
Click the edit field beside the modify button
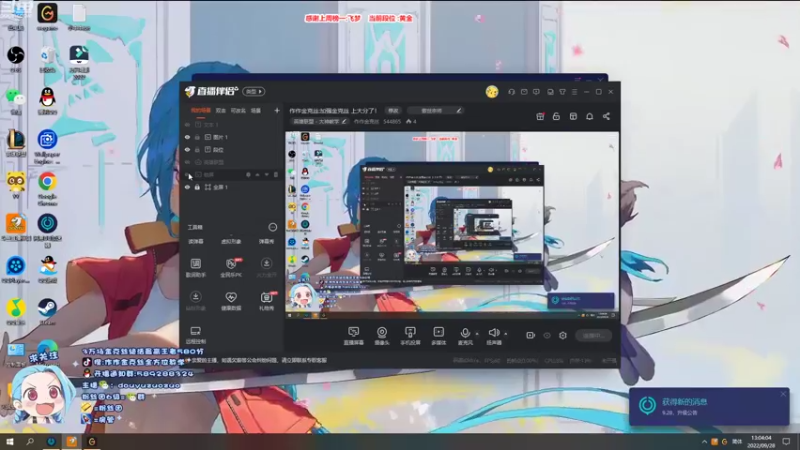(x=435, y=110)
